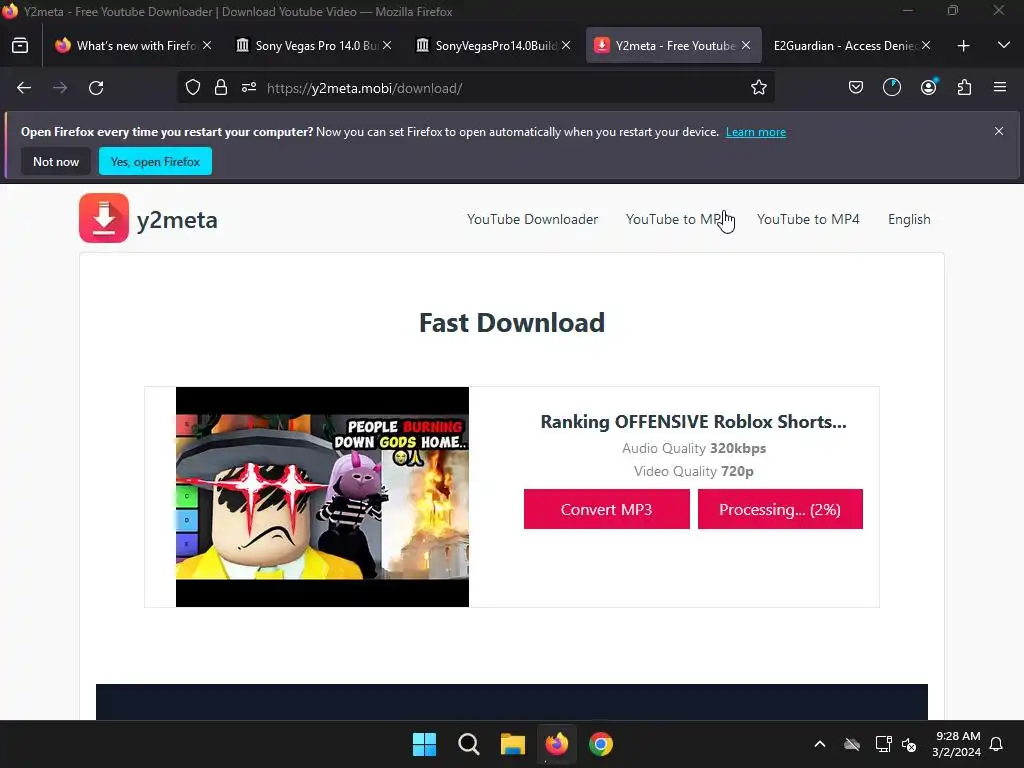Open Windows taskbar Search
The image size is (1024, 768).
(x=468, y=744)
